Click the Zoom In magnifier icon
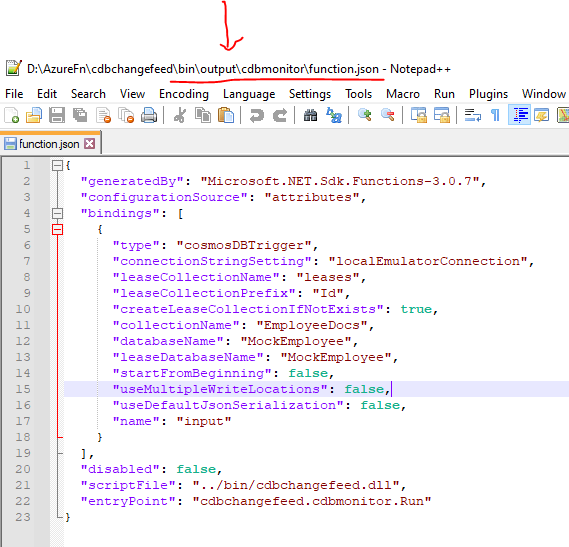This screenshot has width=569, height=547. pos(365,115)
